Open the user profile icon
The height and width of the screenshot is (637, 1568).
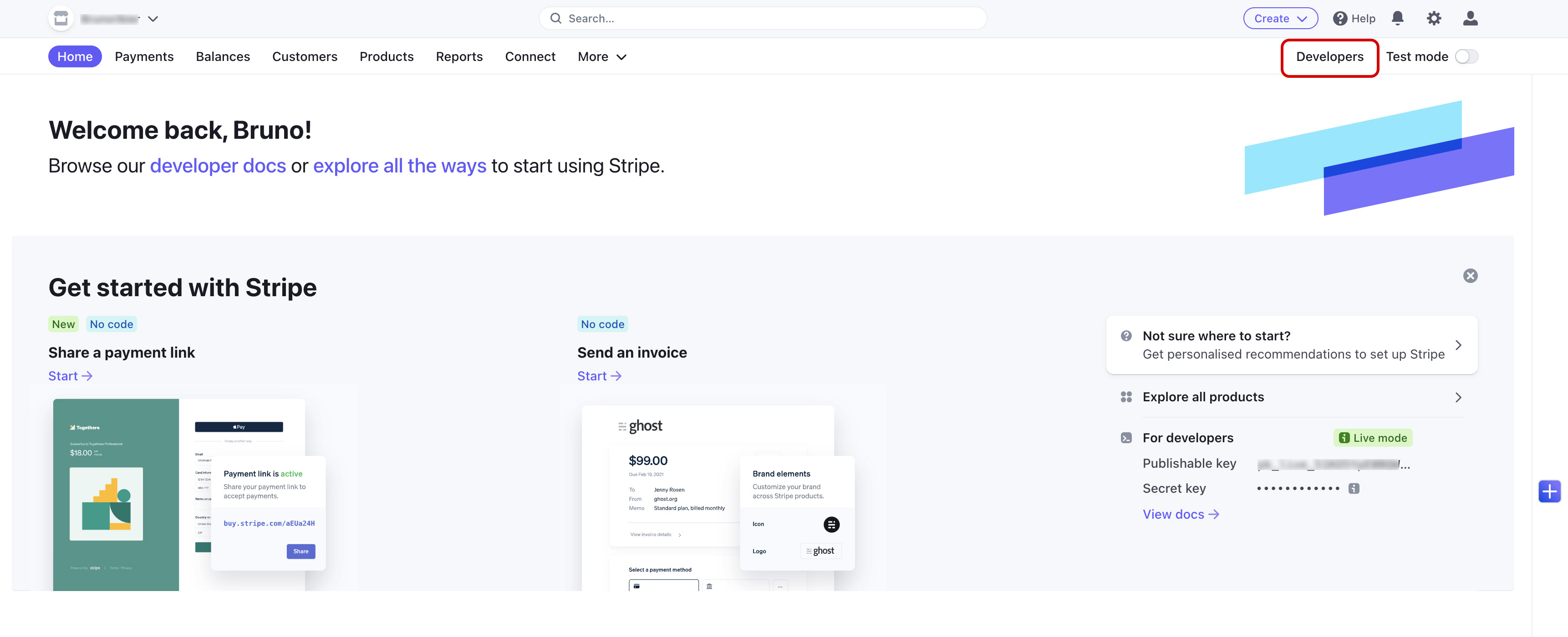point(1470,18)
